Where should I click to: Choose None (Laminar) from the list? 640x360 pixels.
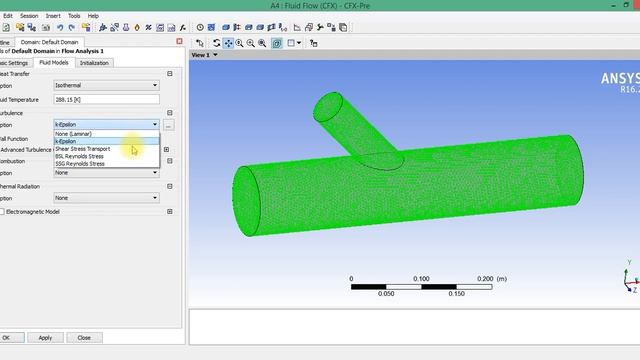[x=106, y=134]
